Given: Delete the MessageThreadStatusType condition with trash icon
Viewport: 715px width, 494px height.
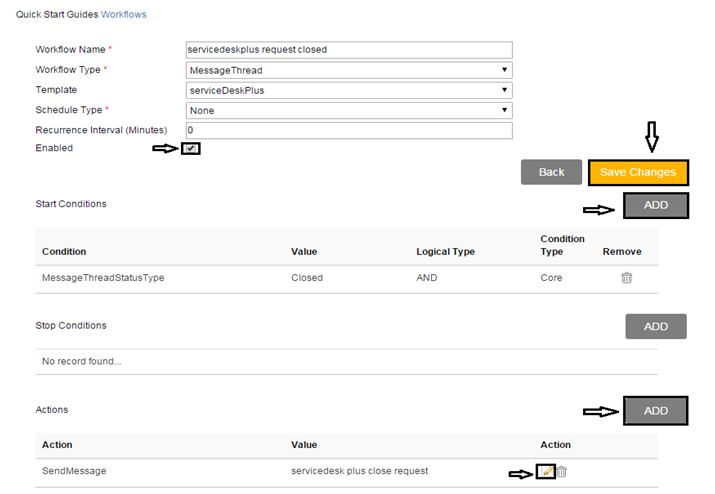Looking at the screenshot, I should point(626,278).
